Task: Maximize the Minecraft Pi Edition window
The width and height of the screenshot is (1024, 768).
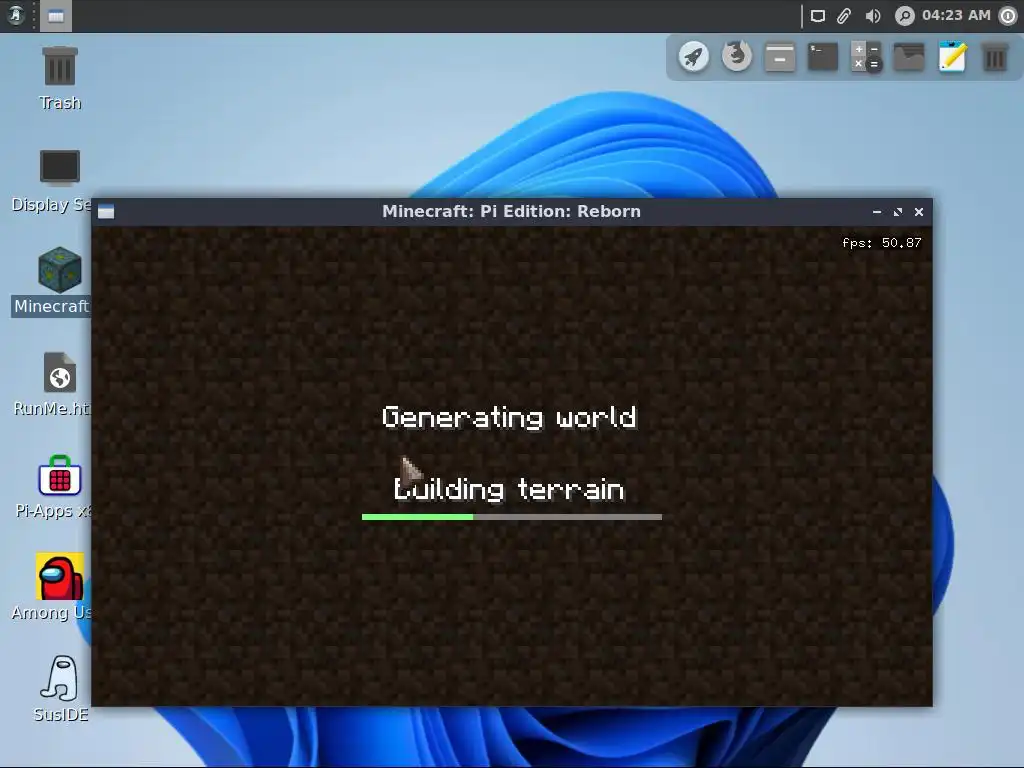Action: [898, 212]
